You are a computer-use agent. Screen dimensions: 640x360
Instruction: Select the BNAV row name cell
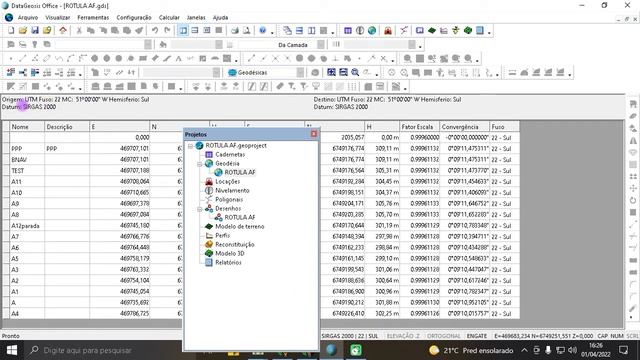coord(27,160)
